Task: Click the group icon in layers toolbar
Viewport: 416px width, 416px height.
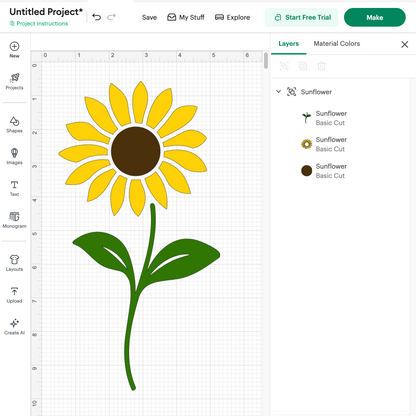Action: [284, 66]
